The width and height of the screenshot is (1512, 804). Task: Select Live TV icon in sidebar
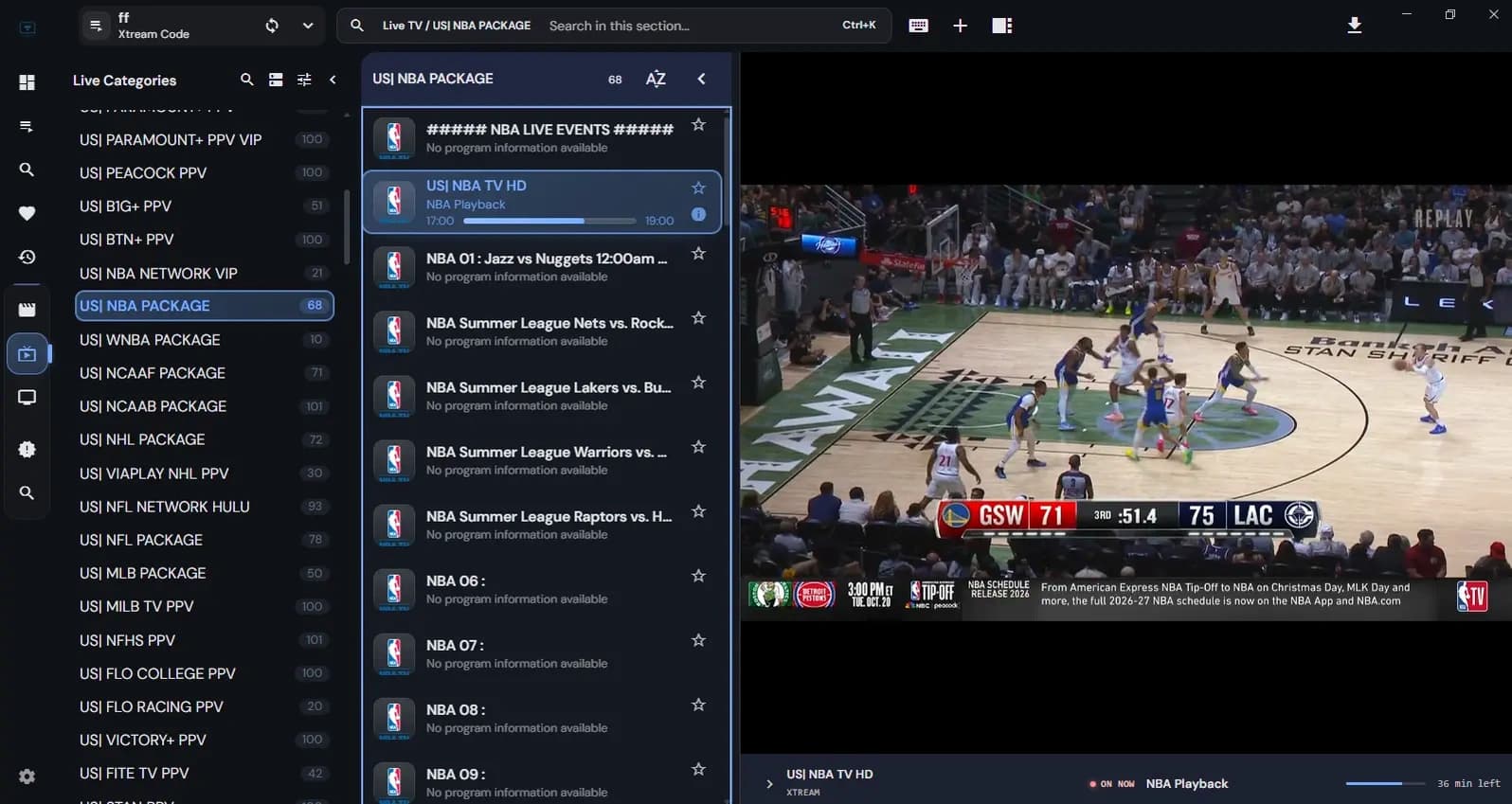click(x=27, y=353)
